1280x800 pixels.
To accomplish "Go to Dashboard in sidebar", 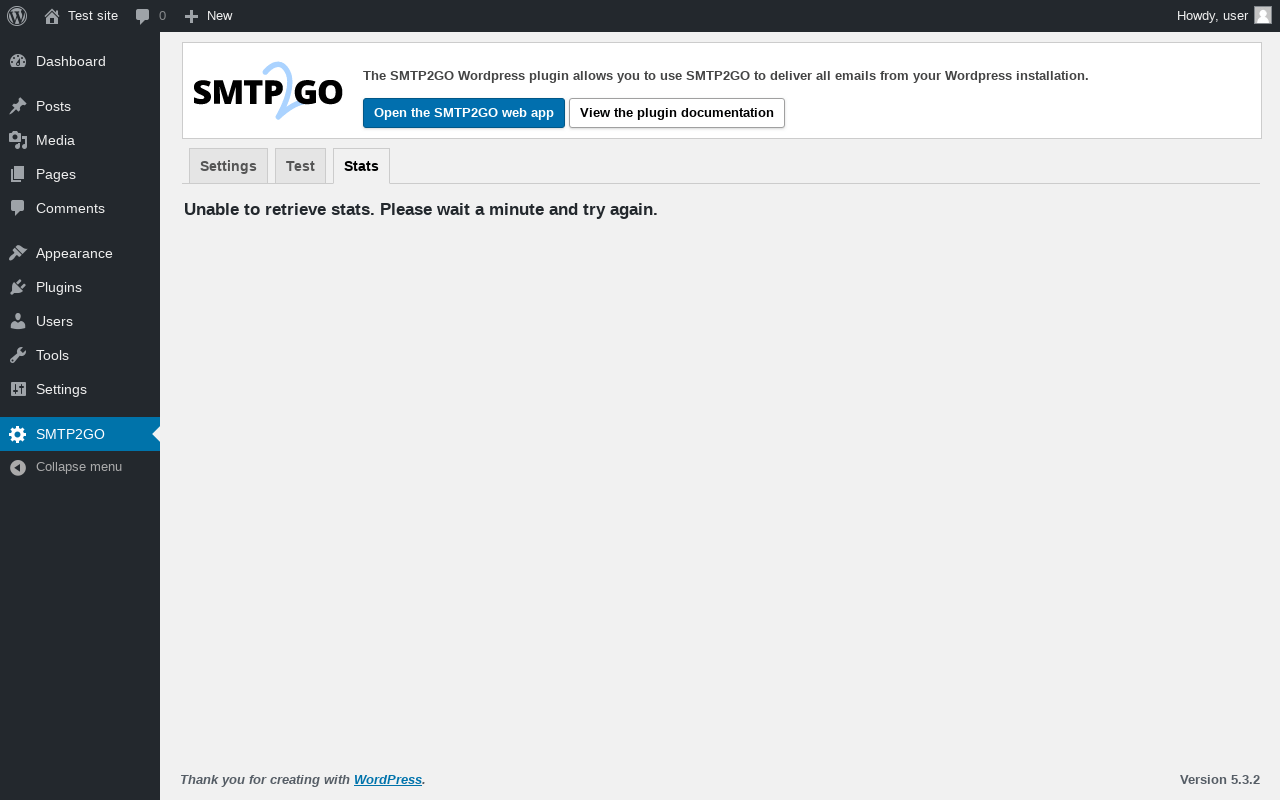I will [80, 61].
